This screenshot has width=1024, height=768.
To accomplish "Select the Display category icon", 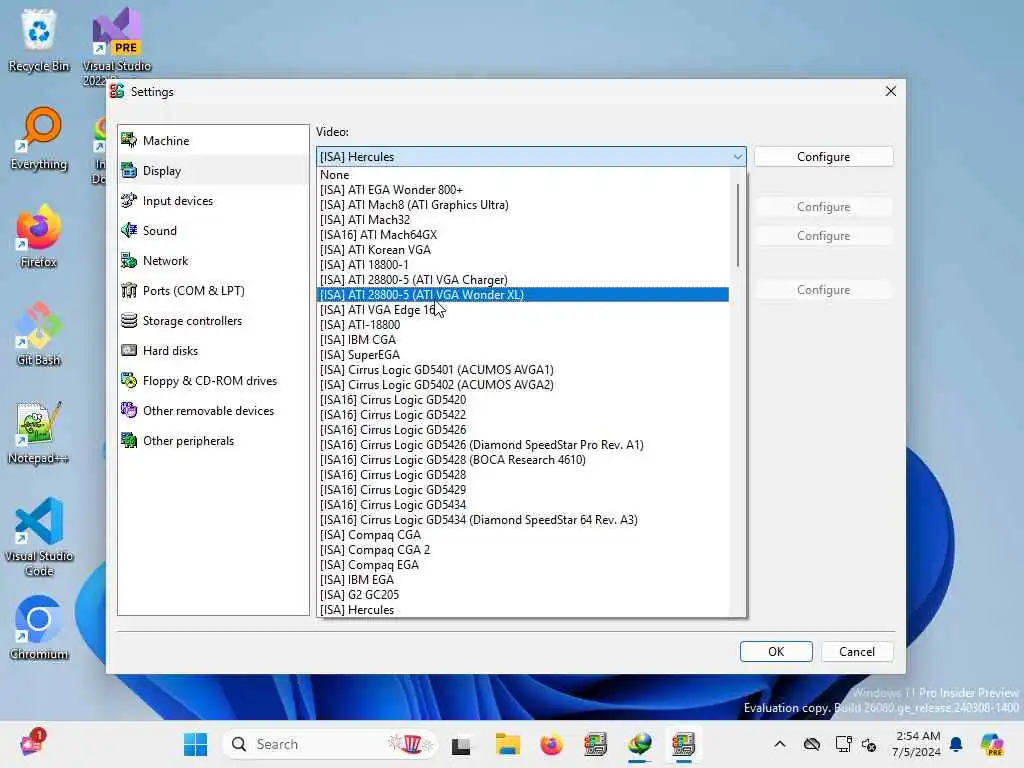I will click(129, 170).
